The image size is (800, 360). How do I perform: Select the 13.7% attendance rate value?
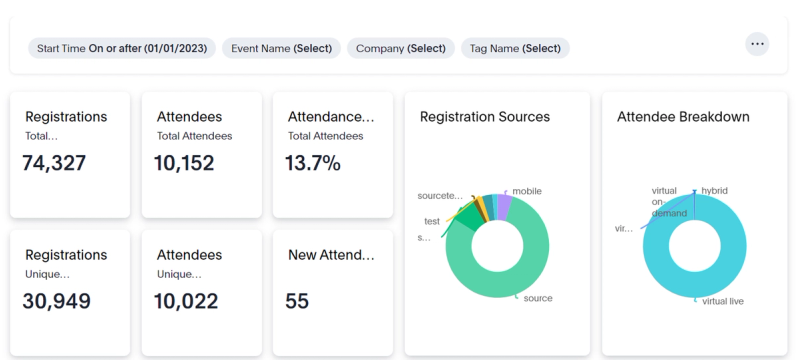click(313, 163)
